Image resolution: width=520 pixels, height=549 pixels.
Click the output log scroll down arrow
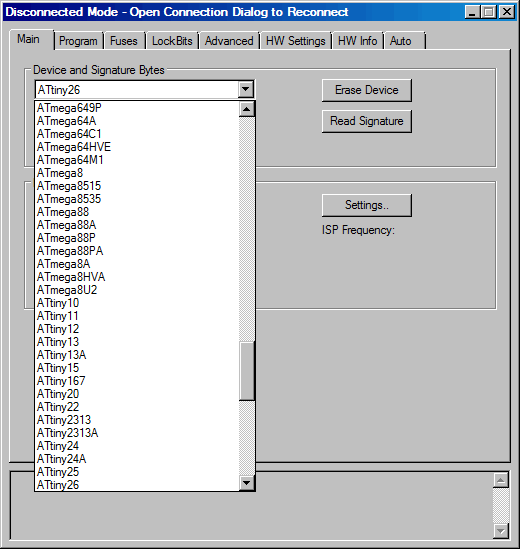pos(501,531)
